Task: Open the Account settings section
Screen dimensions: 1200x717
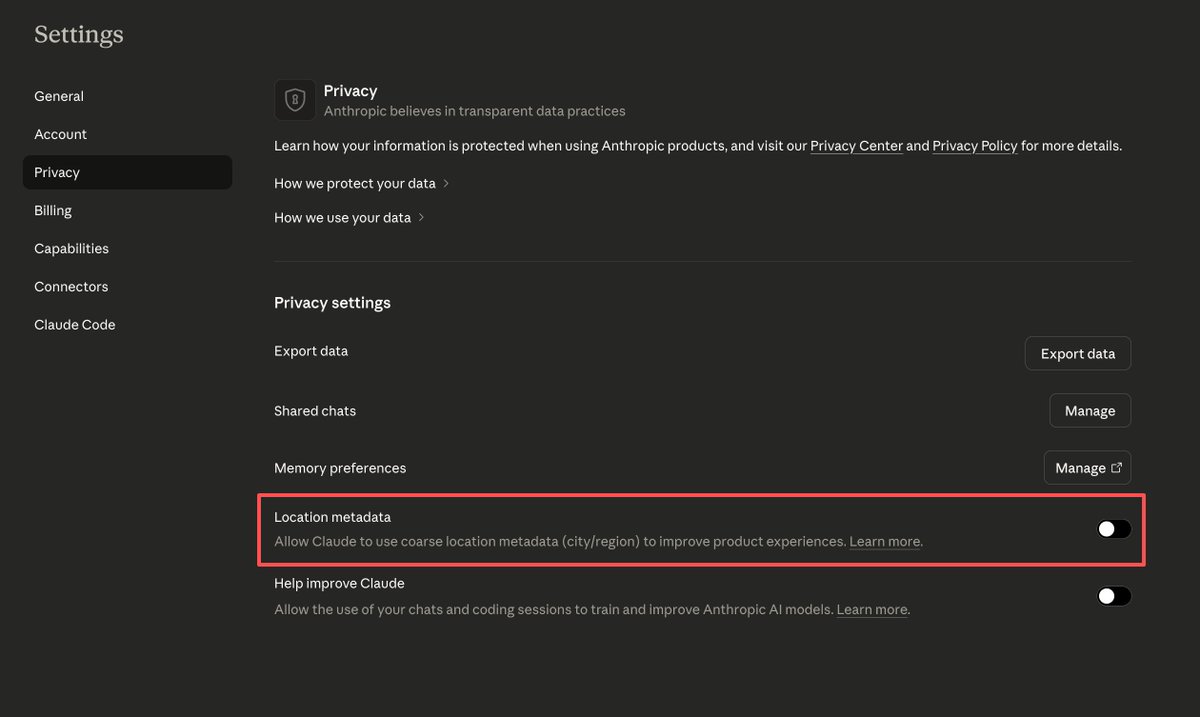Action: tap(127, 134)
